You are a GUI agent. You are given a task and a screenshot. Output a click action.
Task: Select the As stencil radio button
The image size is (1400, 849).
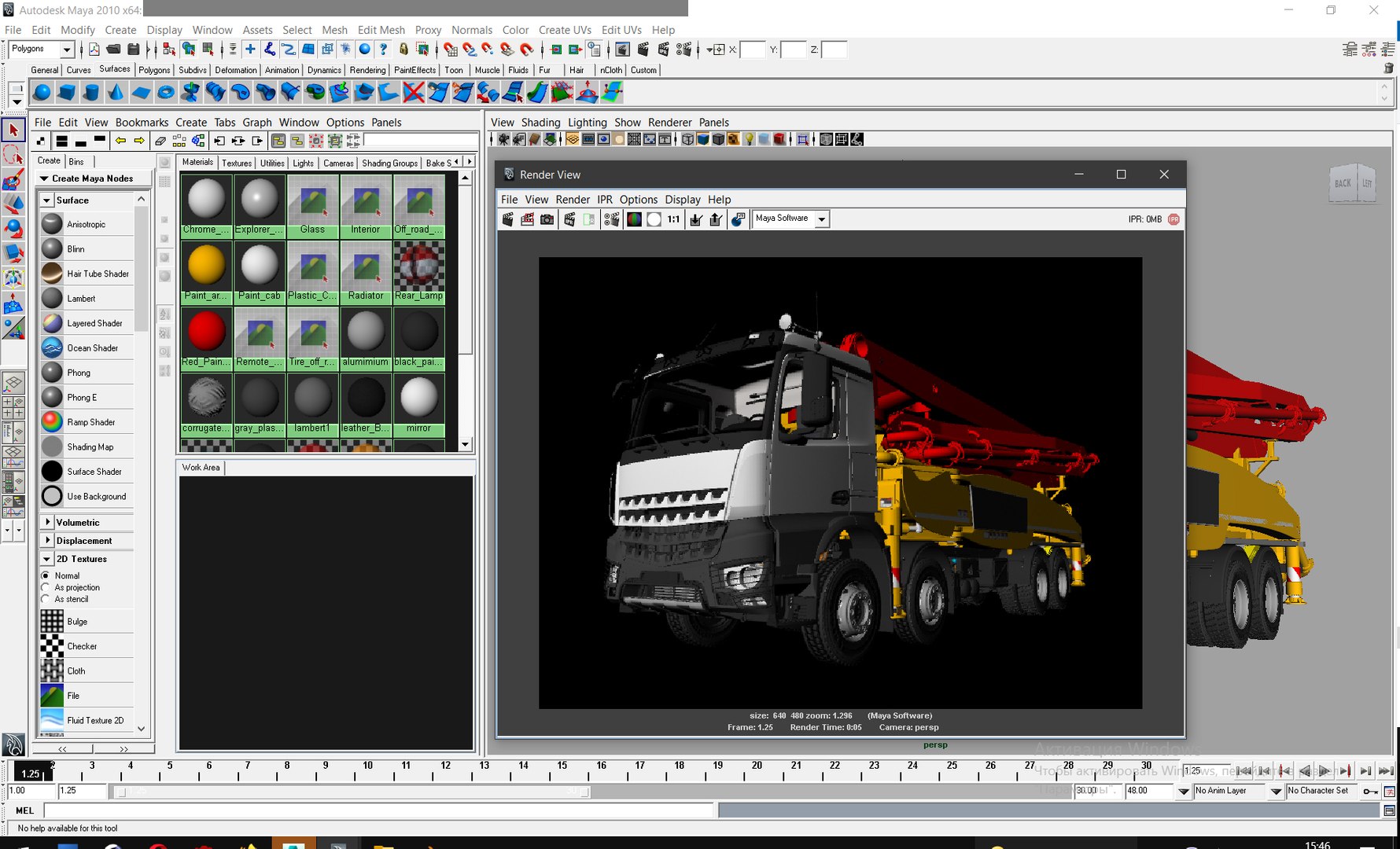coord(46,599)
